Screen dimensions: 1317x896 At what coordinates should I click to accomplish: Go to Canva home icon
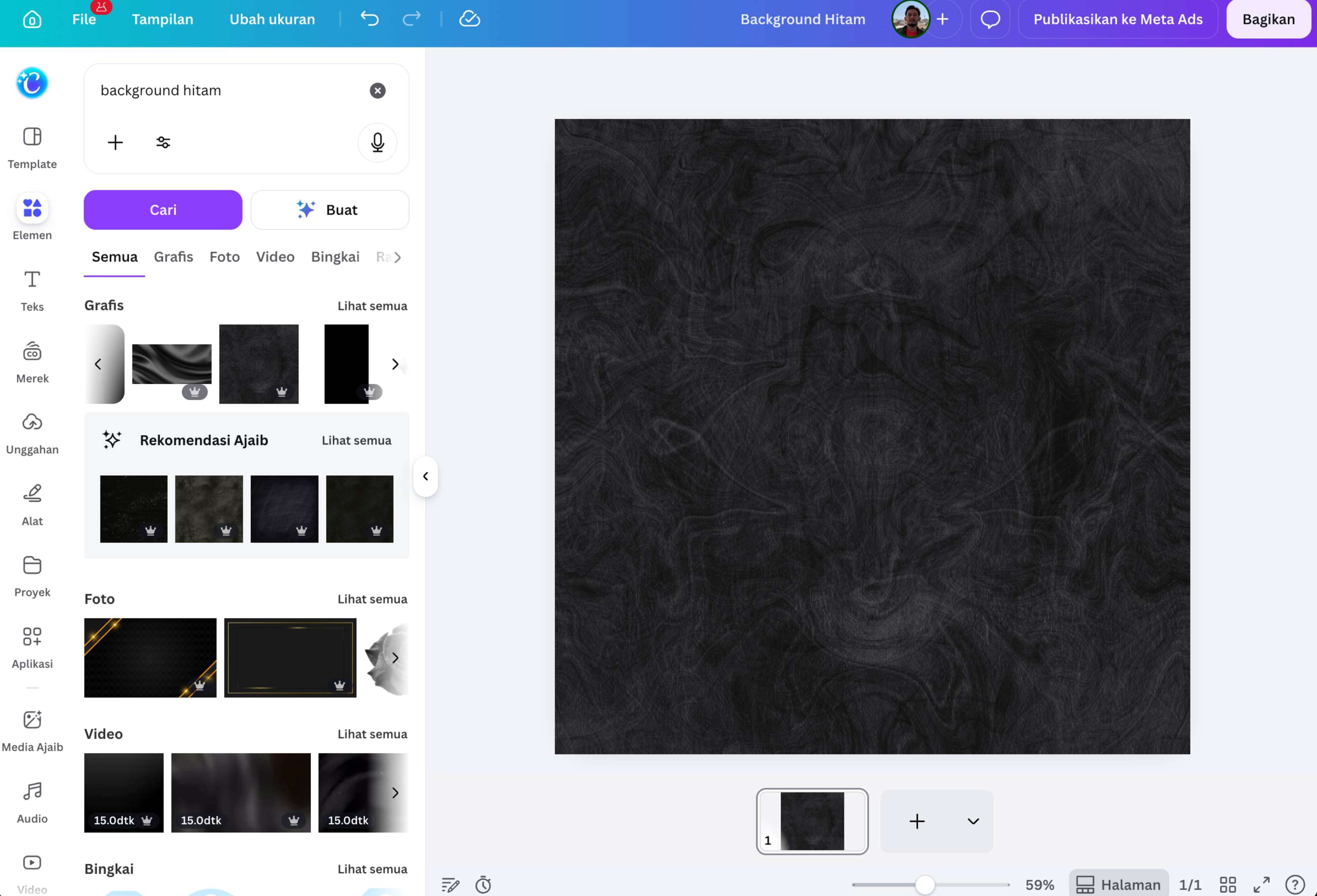click(x=32, y=19)
